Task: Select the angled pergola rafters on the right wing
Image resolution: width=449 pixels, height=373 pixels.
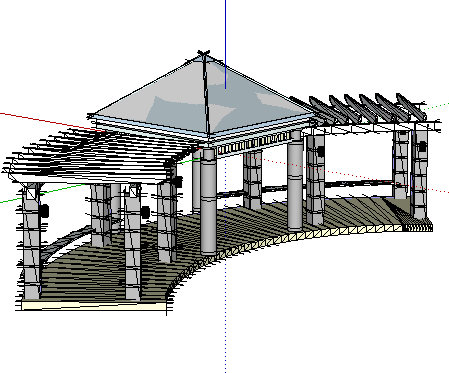Action: tap(358, 108)
